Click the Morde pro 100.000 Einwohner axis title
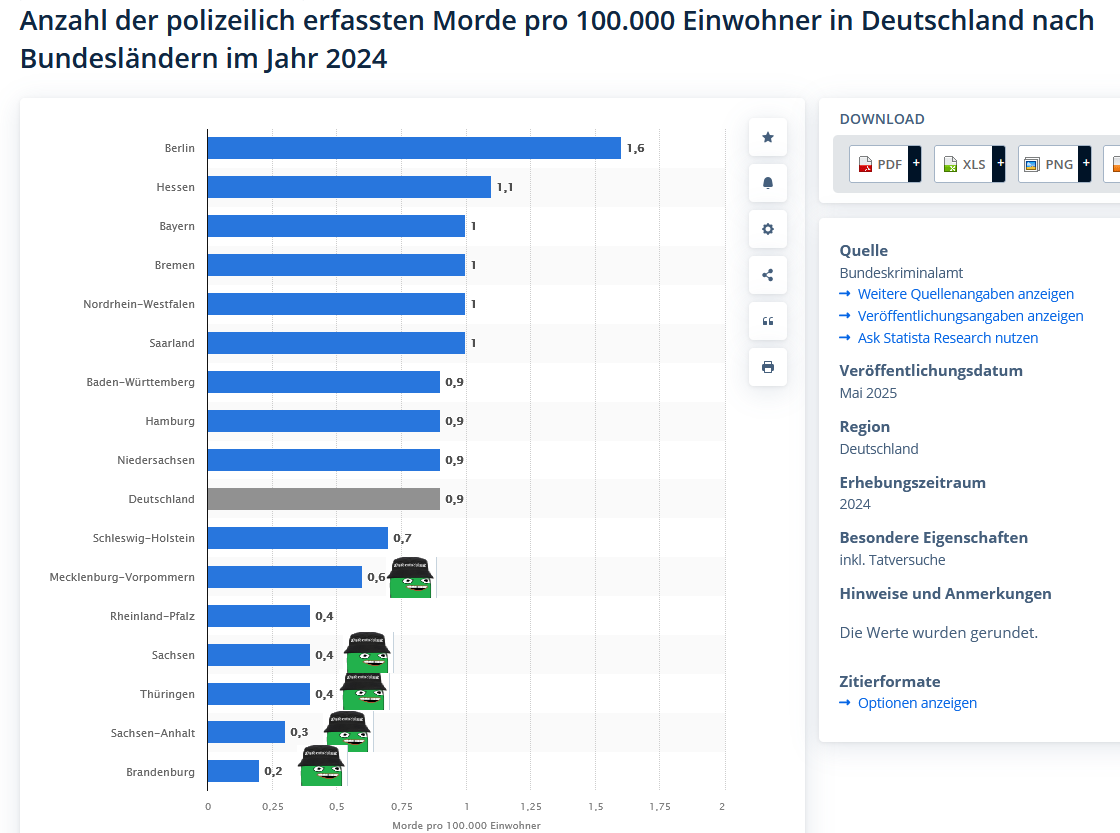Viewport: 1120px width, 833px height. click(x=466, y=826)
